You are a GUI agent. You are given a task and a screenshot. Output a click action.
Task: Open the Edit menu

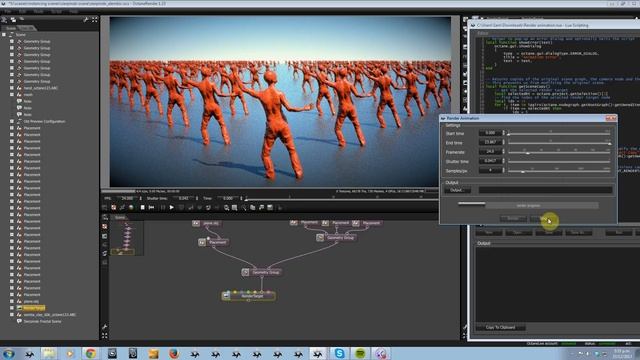pyautogui.click(x=22, y=11)
